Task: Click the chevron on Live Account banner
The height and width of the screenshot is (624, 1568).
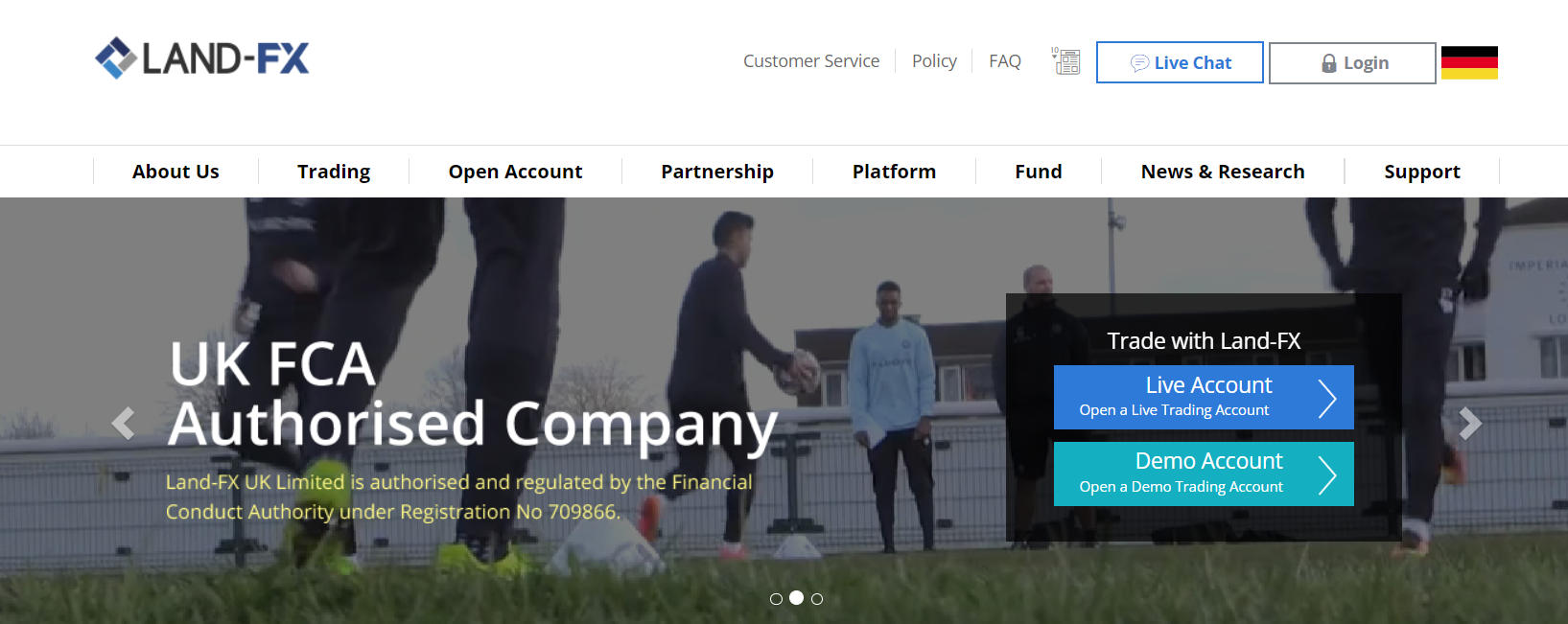Action: click(x=1327, y=399)
